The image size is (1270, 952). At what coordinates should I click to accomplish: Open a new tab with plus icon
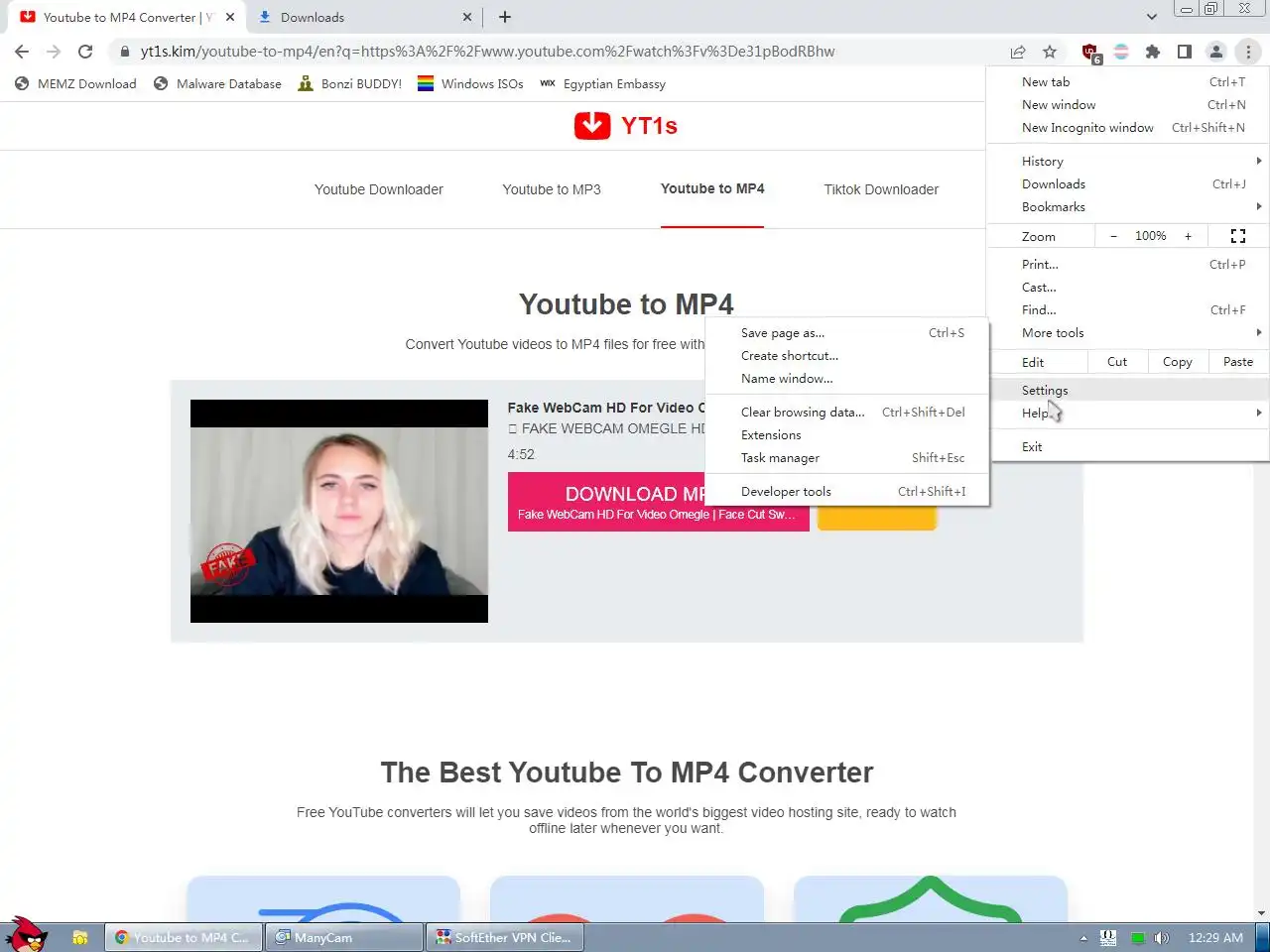coord(505,17)
